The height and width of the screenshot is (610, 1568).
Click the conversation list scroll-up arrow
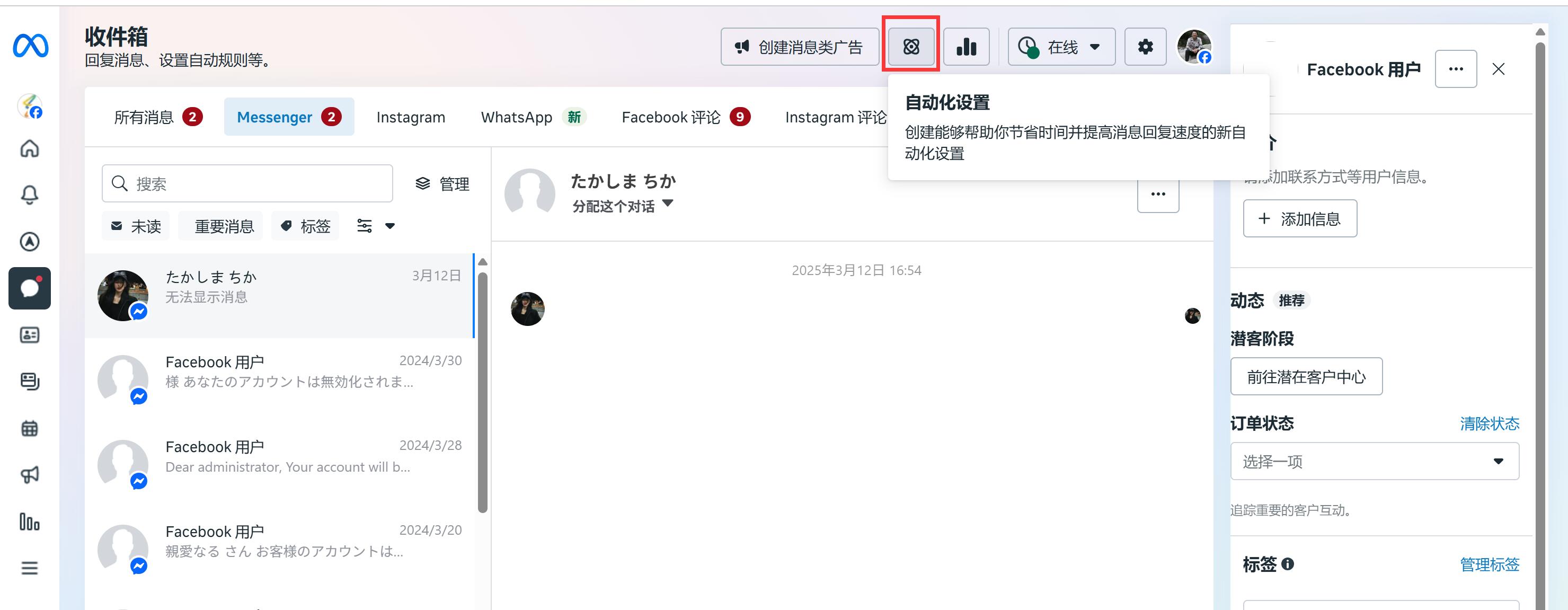coord(483,262)
